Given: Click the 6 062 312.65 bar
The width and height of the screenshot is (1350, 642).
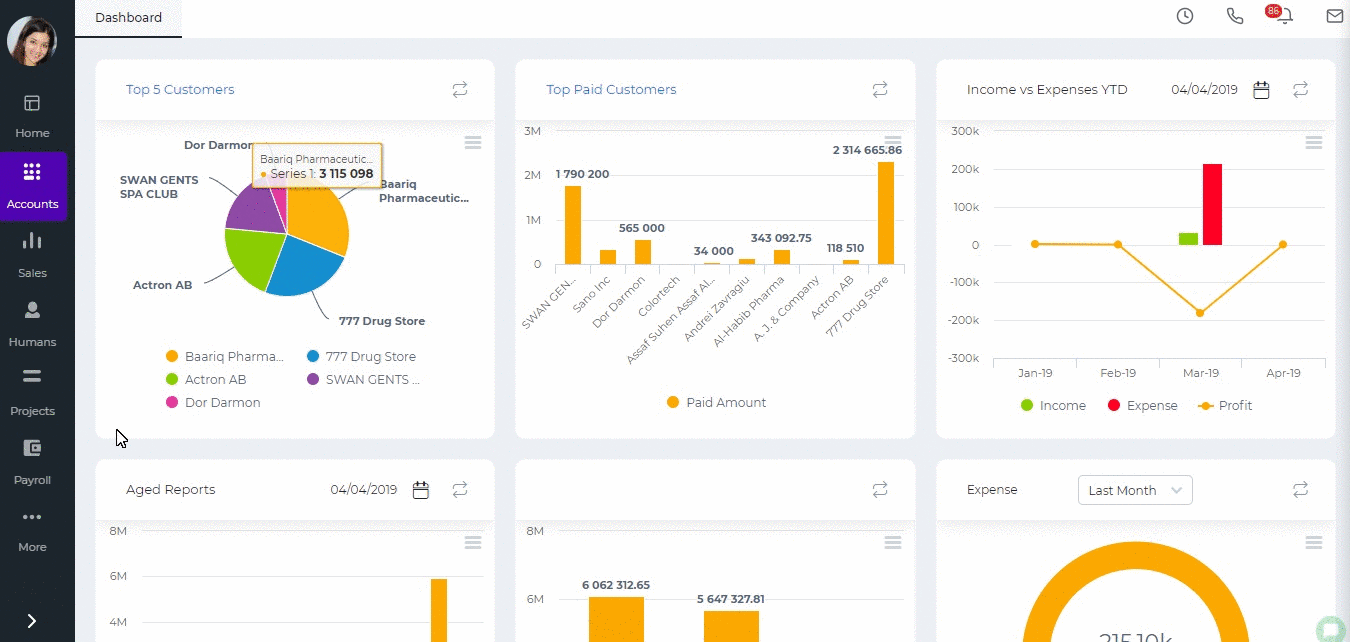Looking at the screenshot, I should click(616, 619).
